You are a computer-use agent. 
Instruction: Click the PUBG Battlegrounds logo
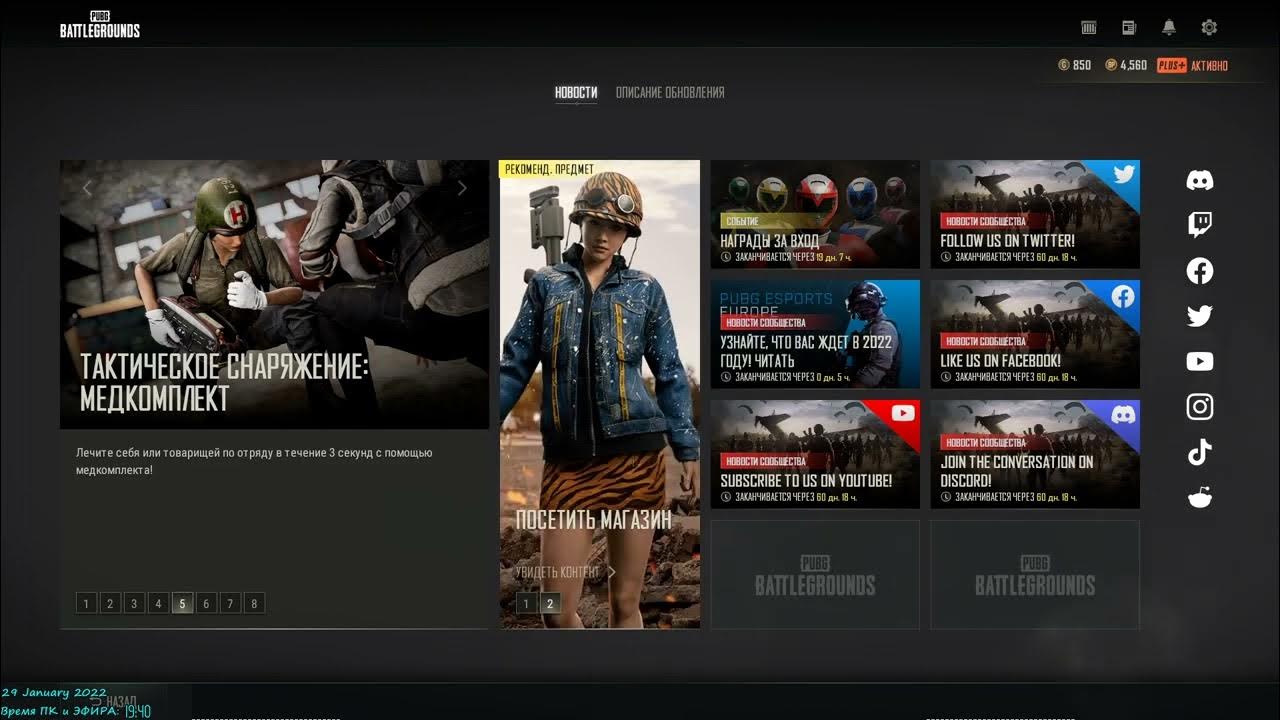point(100,25)
